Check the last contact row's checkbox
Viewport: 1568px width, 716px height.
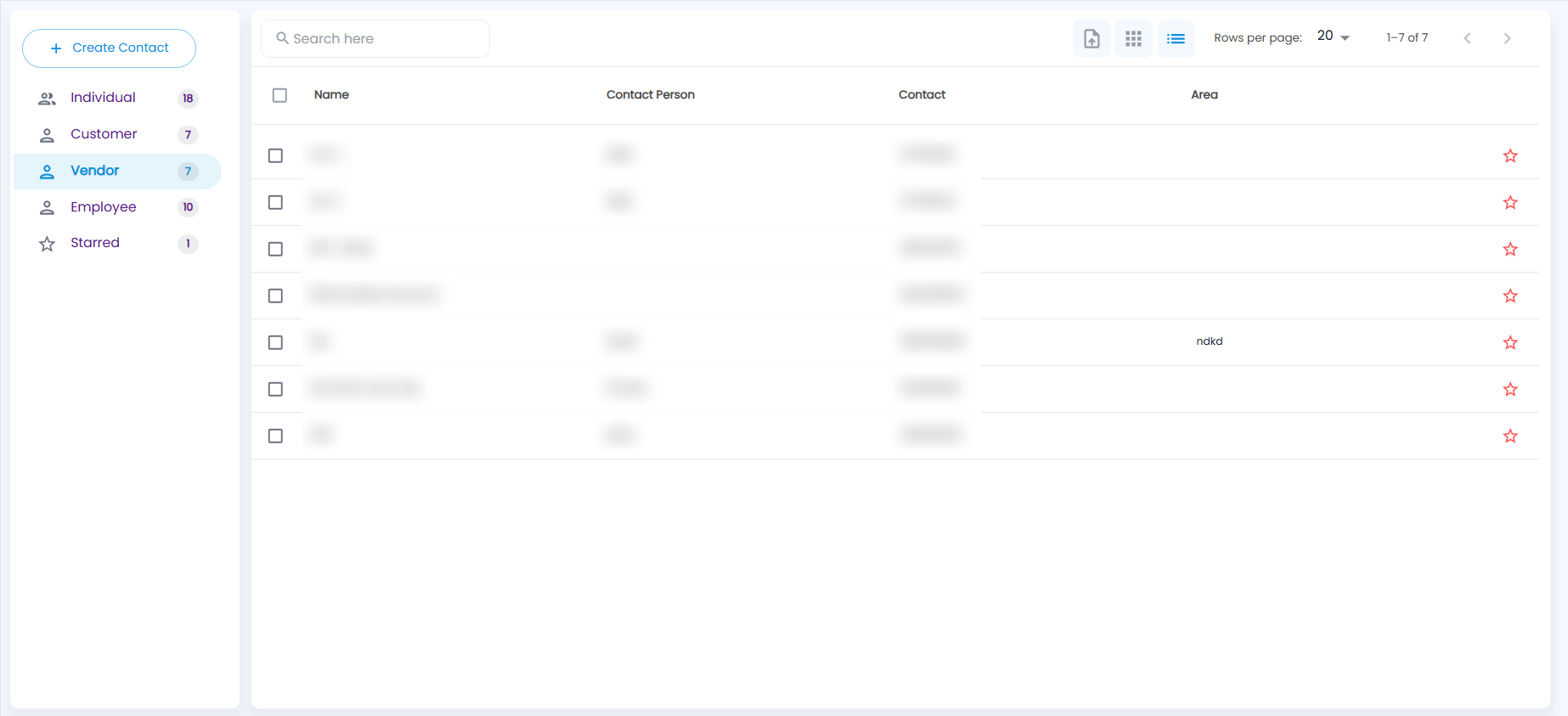tap(275, 436)
